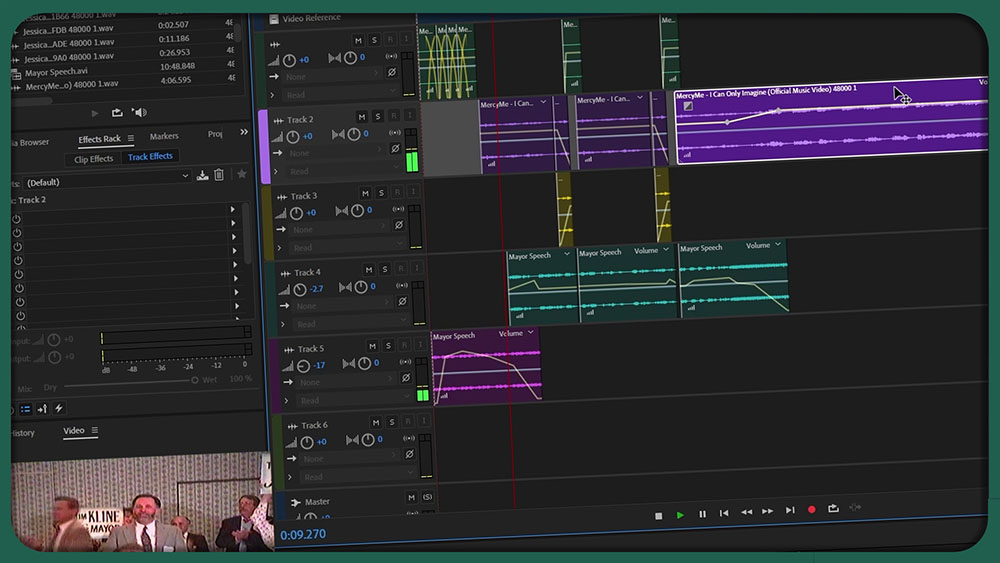Screen dimensions: 1000x563
Task: Rewind using the transport bar
Action: click(x=746, y=512)
